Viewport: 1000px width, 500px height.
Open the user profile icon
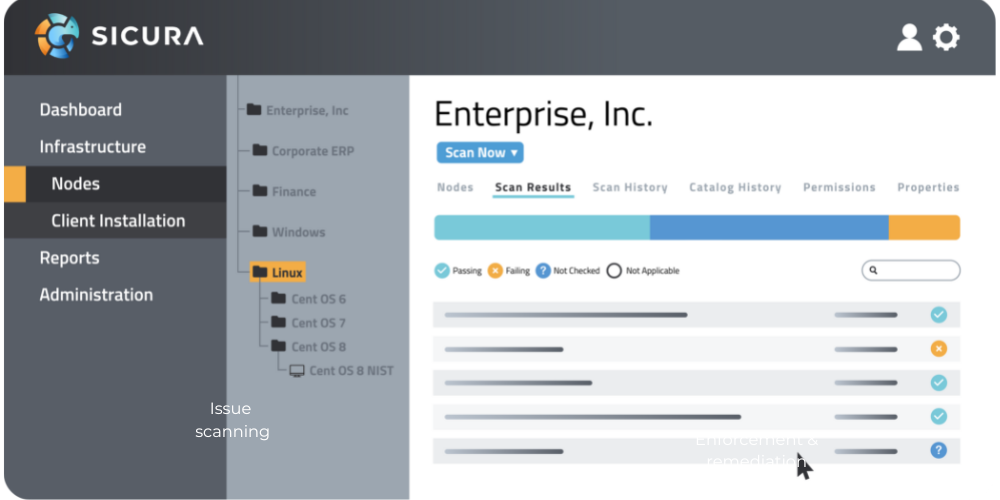[909, 38]
